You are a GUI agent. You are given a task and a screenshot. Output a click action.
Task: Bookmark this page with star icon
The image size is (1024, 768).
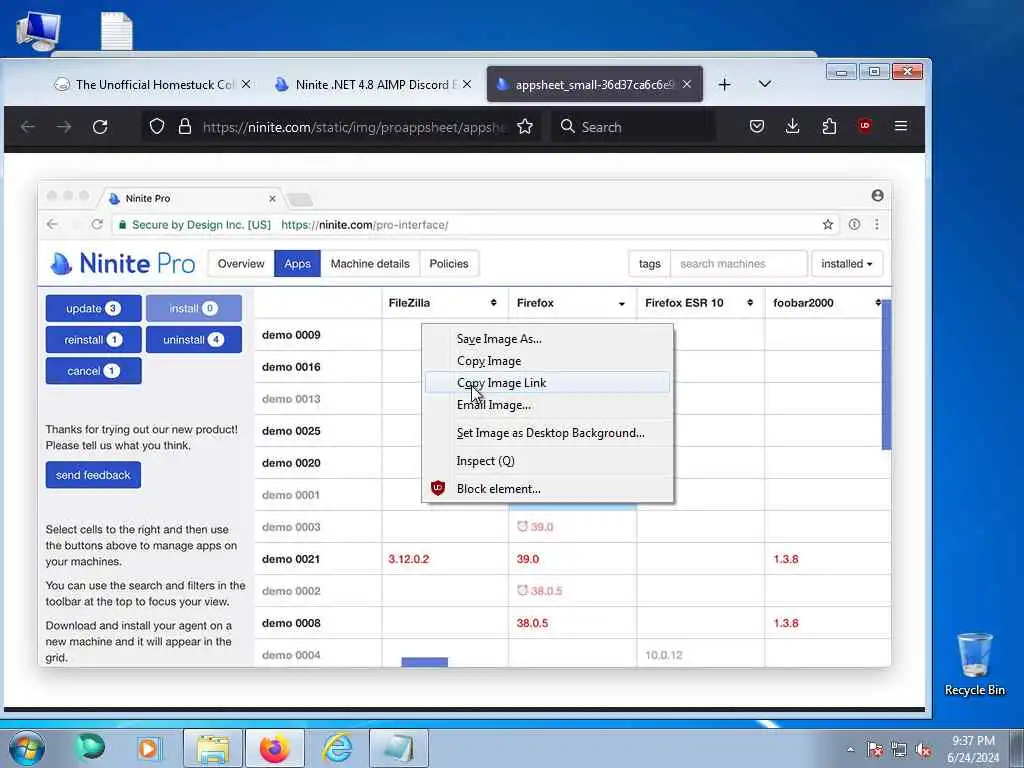[525, 127]
